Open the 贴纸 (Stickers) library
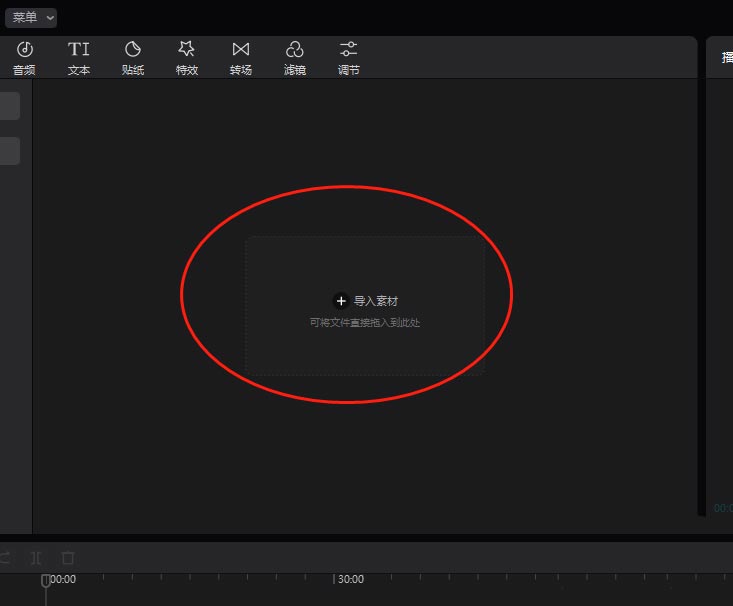 point(132,58)
